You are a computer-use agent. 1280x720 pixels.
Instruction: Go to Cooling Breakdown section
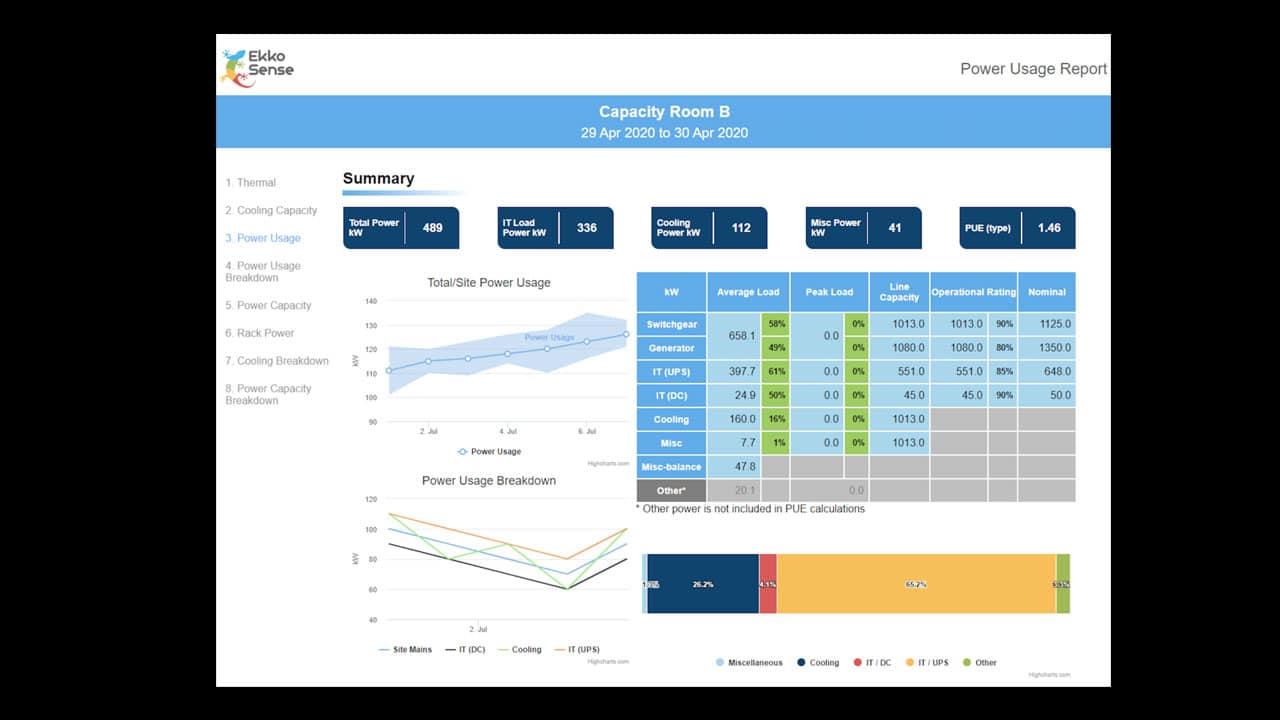pos(277,361)
